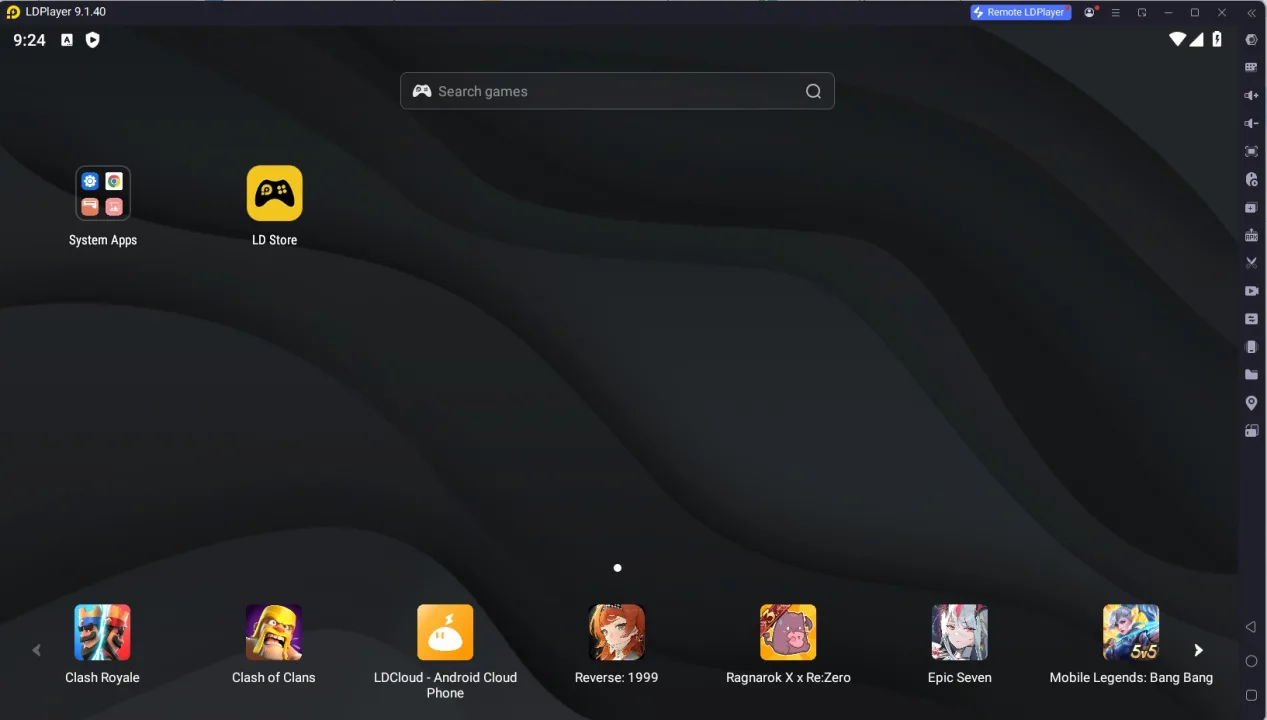
Task: Rotate the screen using sidebar icon
Action: coord(1251,431)
